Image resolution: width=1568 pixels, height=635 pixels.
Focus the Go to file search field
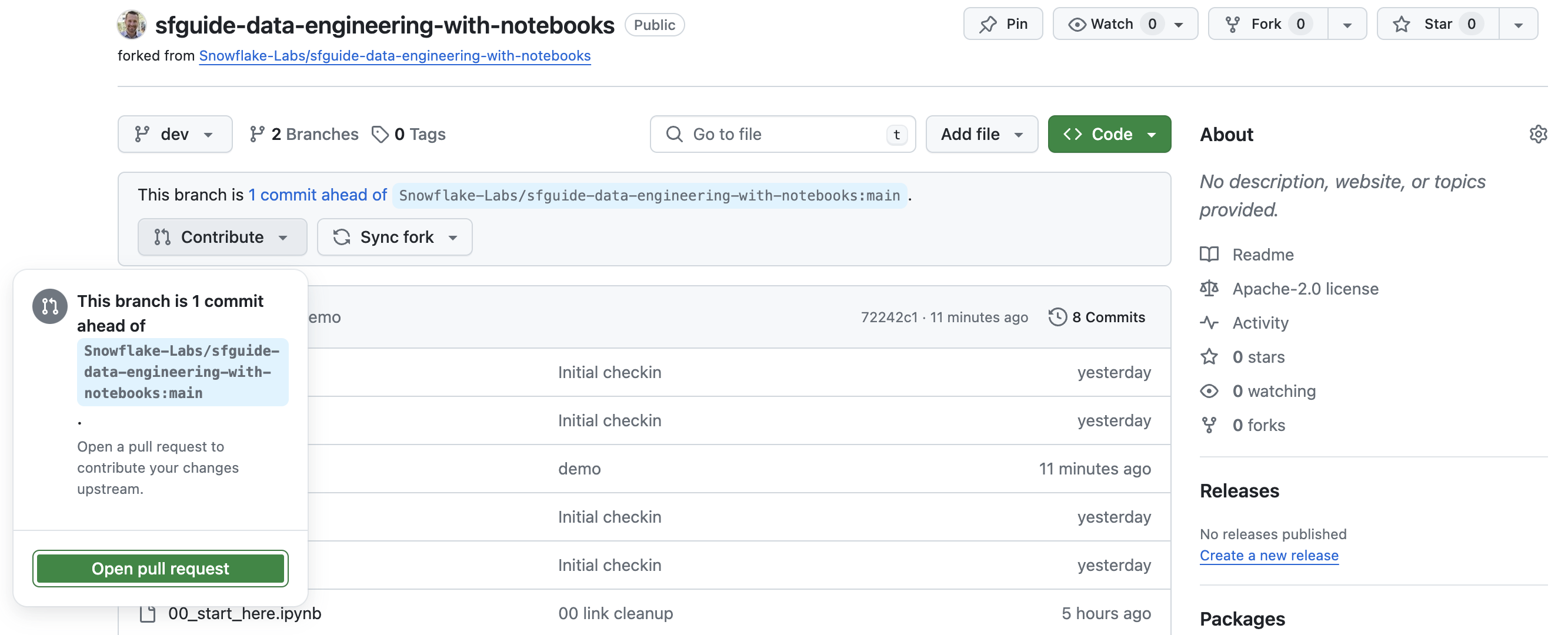[x=782, y=134]
